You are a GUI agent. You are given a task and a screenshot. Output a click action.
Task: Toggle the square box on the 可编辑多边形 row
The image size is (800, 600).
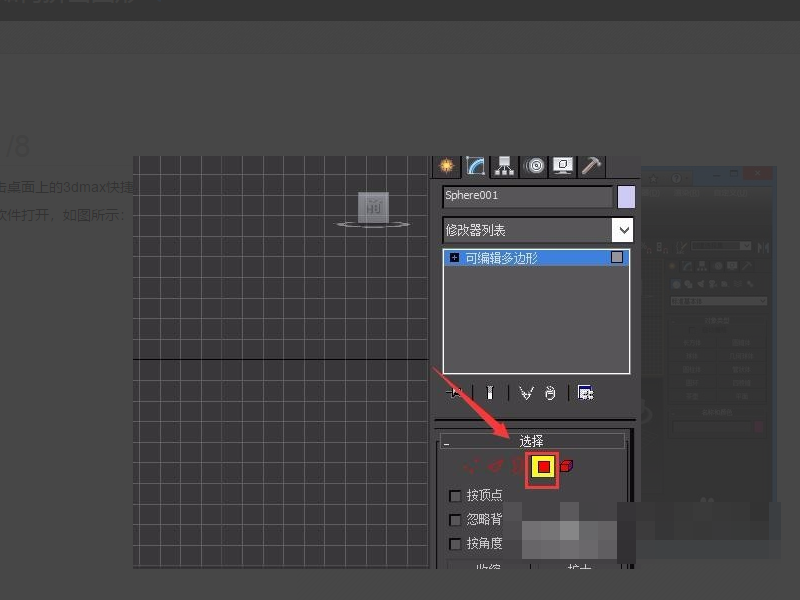[617, 257]
